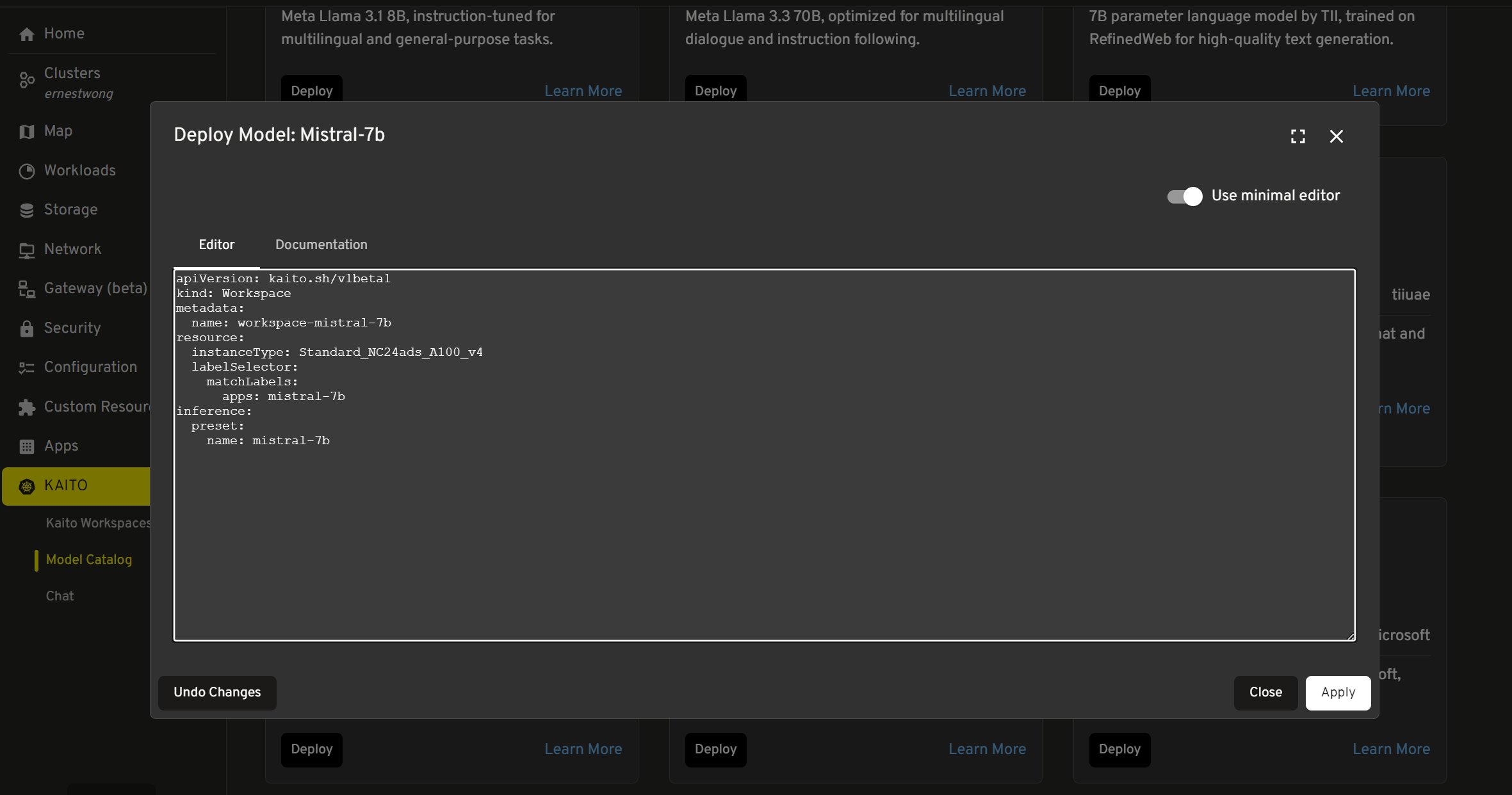
Task: Click bottom-right card's Learn More link
Action: click(x=1392, y=750)
